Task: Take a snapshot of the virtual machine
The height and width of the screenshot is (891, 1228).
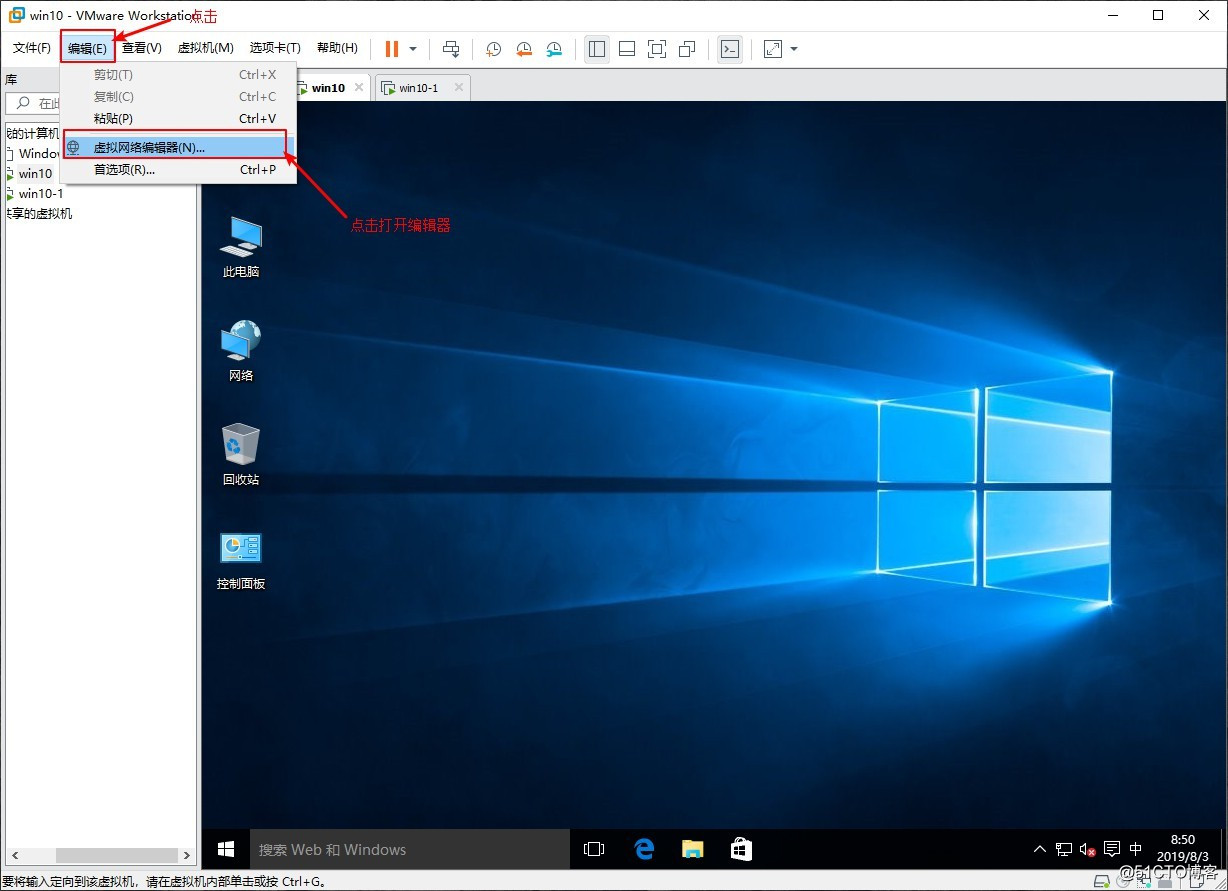Action: coord(493,48)
